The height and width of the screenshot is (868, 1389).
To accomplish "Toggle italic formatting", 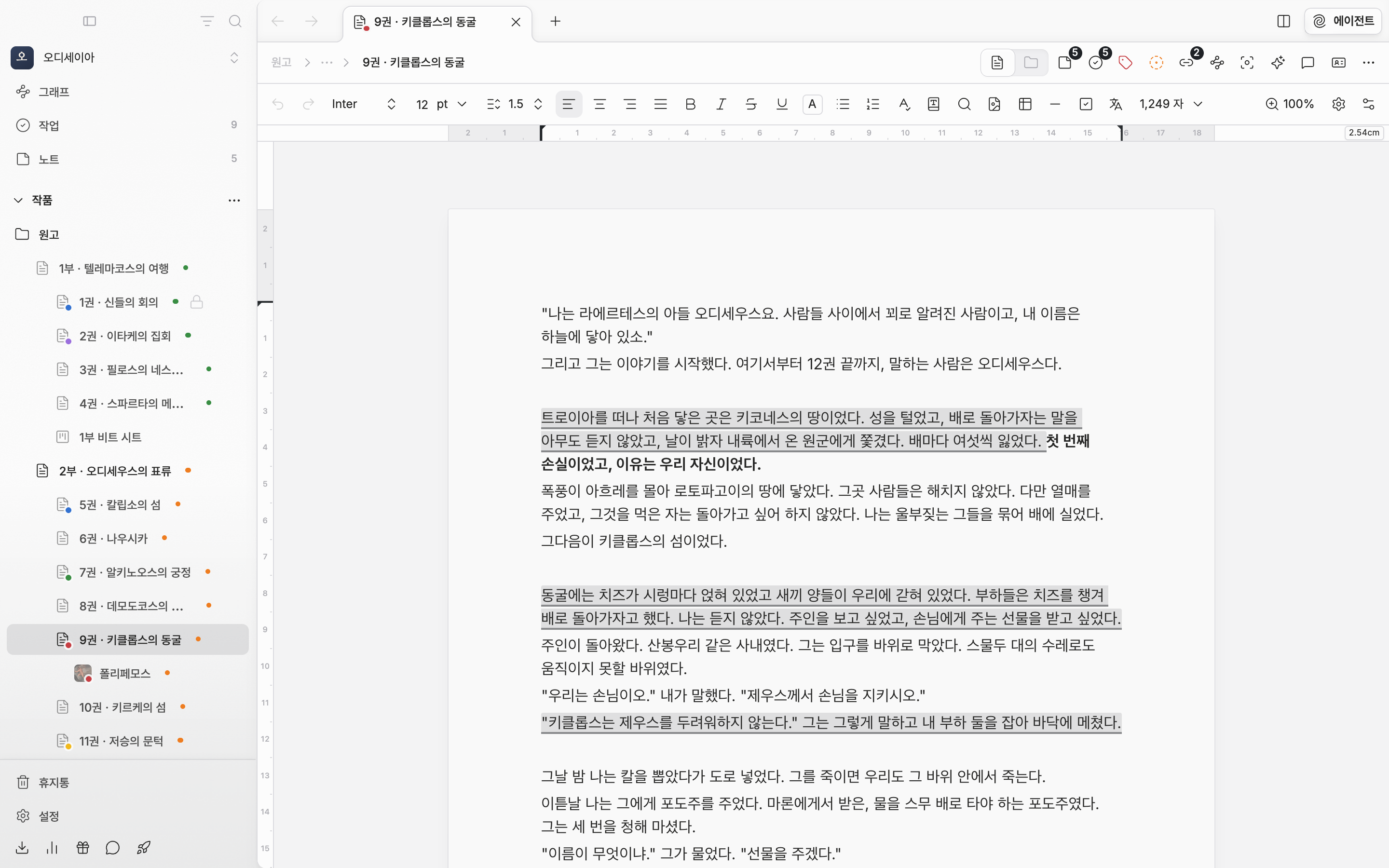I will (x=721, y=104).
